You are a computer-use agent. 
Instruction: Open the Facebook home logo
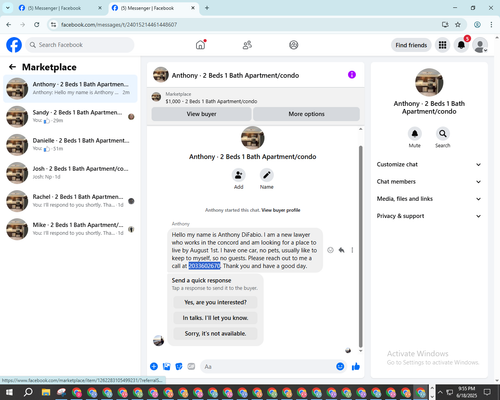[x=14, y=45]
